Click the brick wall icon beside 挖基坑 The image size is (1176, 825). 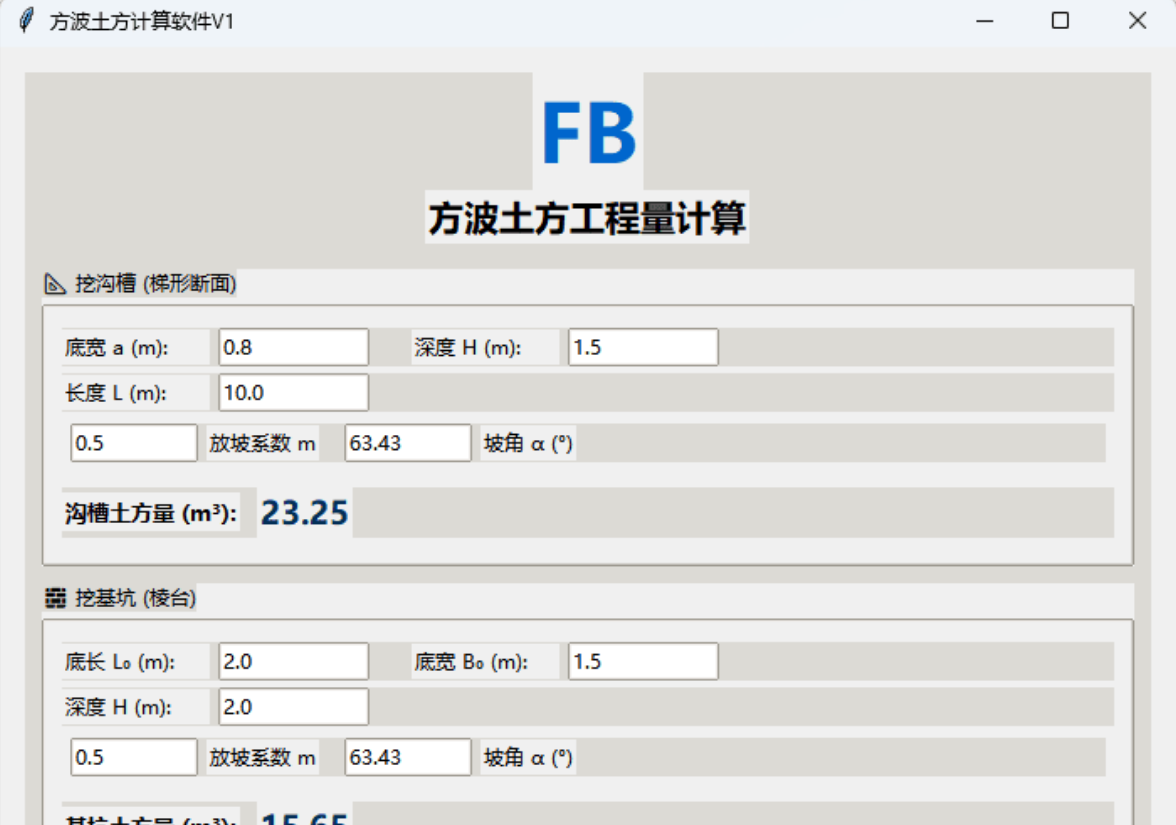(x=55, y=598)
